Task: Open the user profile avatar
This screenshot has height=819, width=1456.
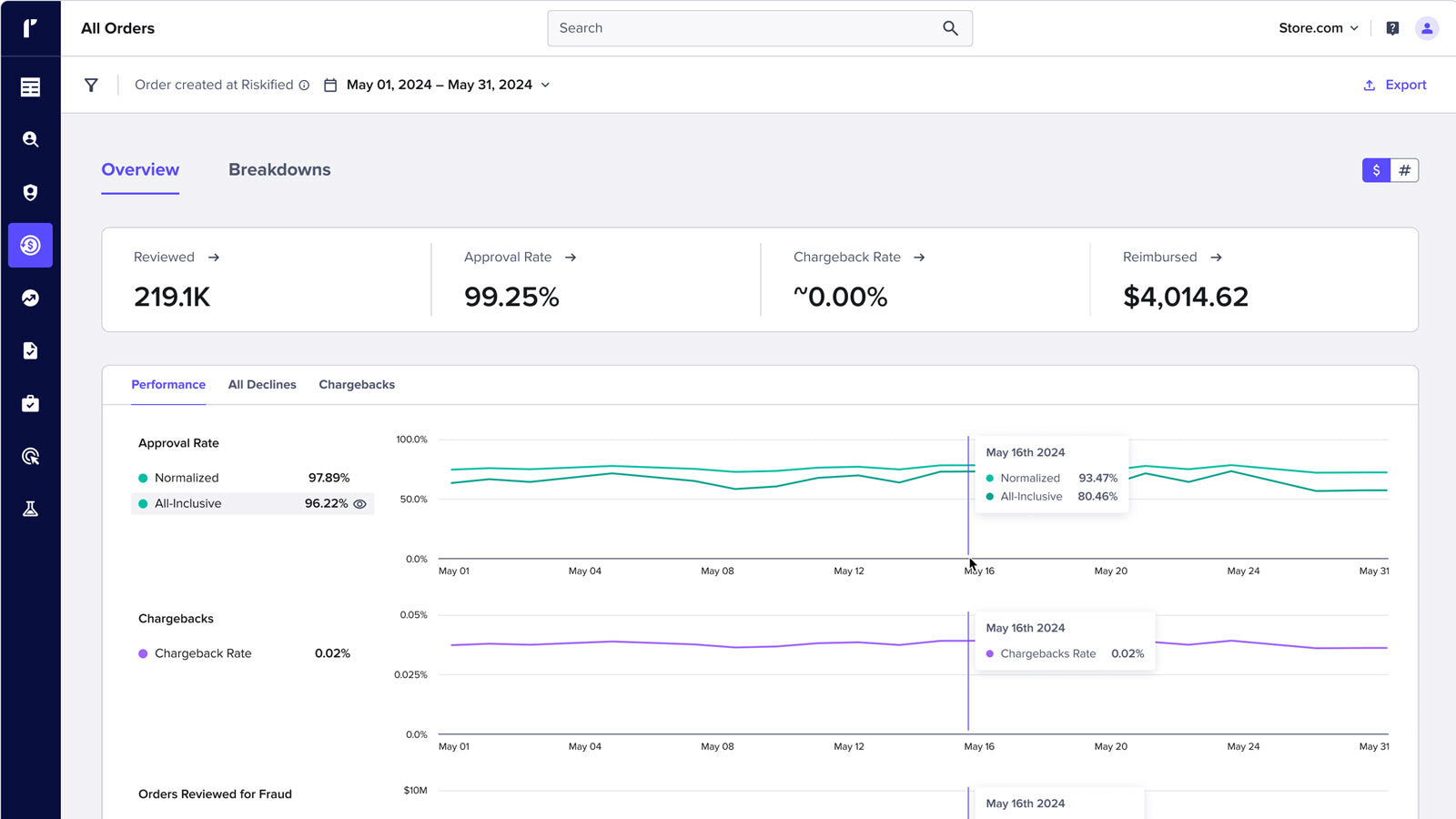Action: [1426, 28]
